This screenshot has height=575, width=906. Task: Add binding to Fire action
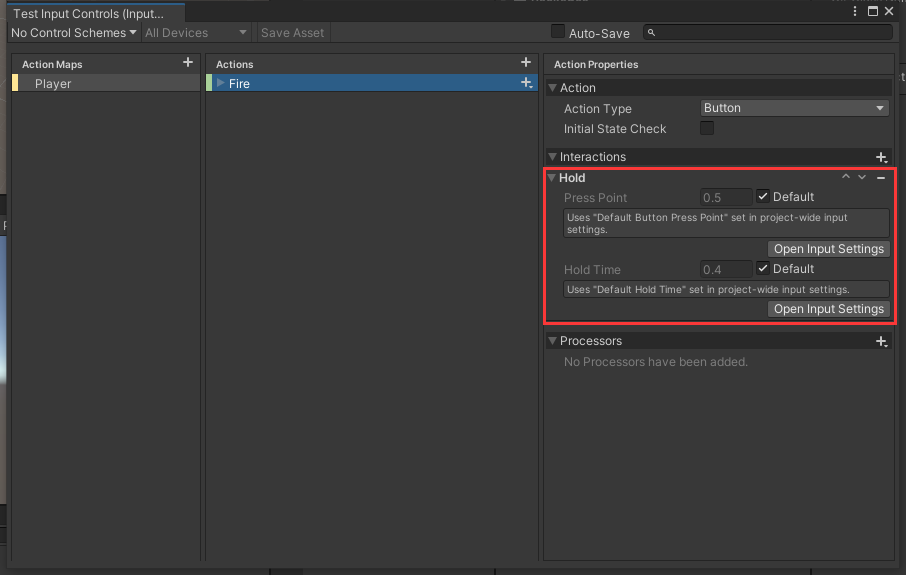526,83
